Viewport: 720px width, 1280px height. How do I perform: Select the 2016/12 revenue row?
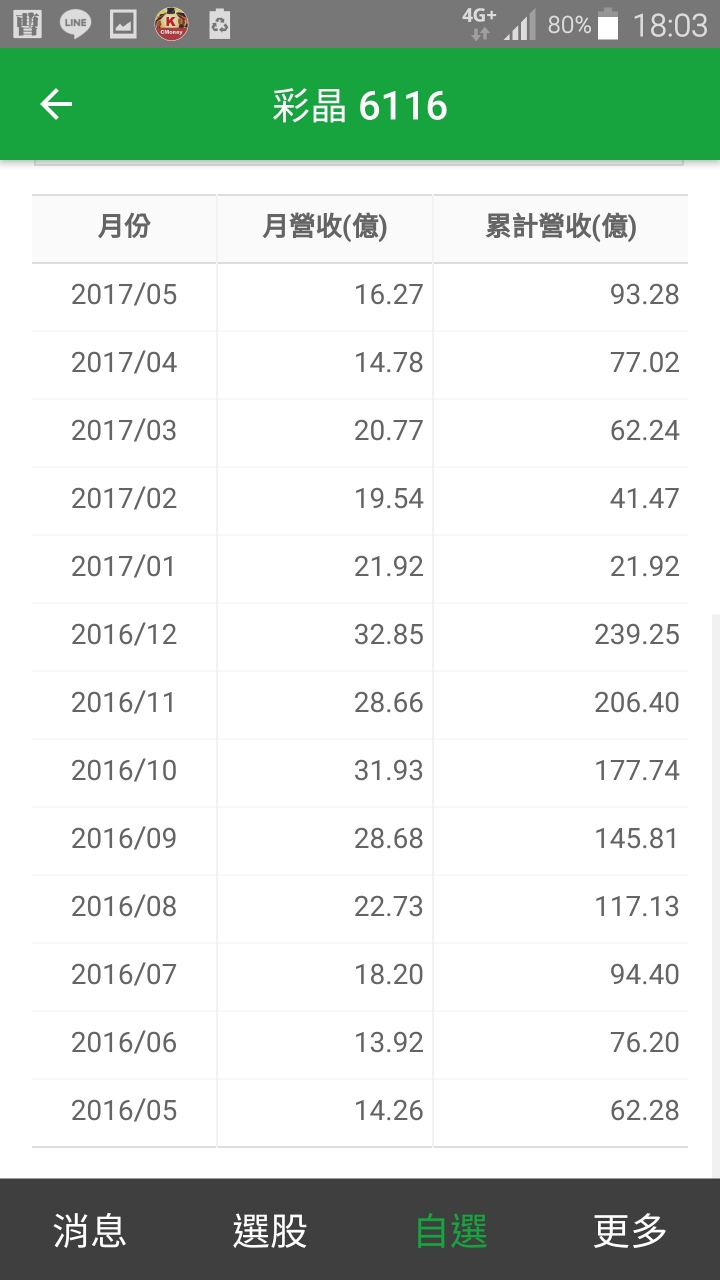[360, 635]
